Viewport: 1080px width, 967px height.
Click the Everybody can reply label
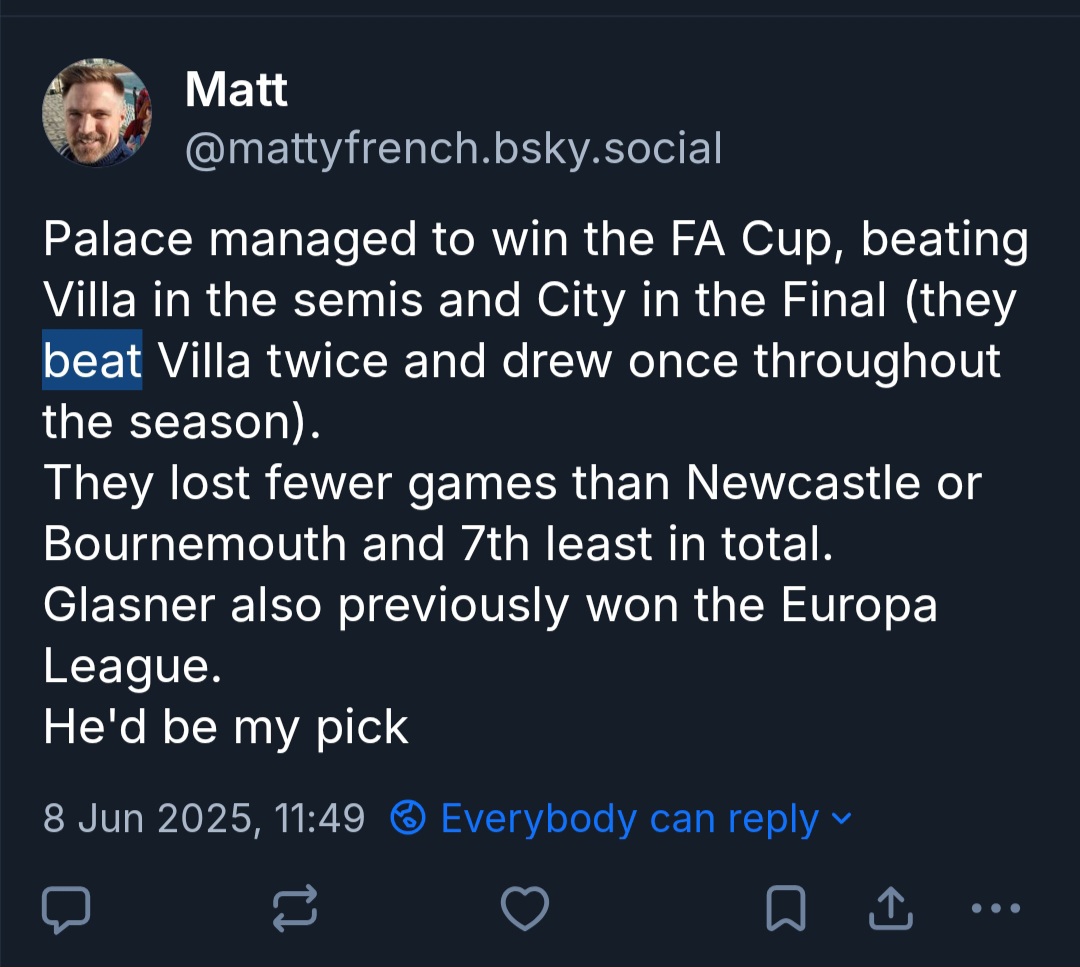(630, 818)
